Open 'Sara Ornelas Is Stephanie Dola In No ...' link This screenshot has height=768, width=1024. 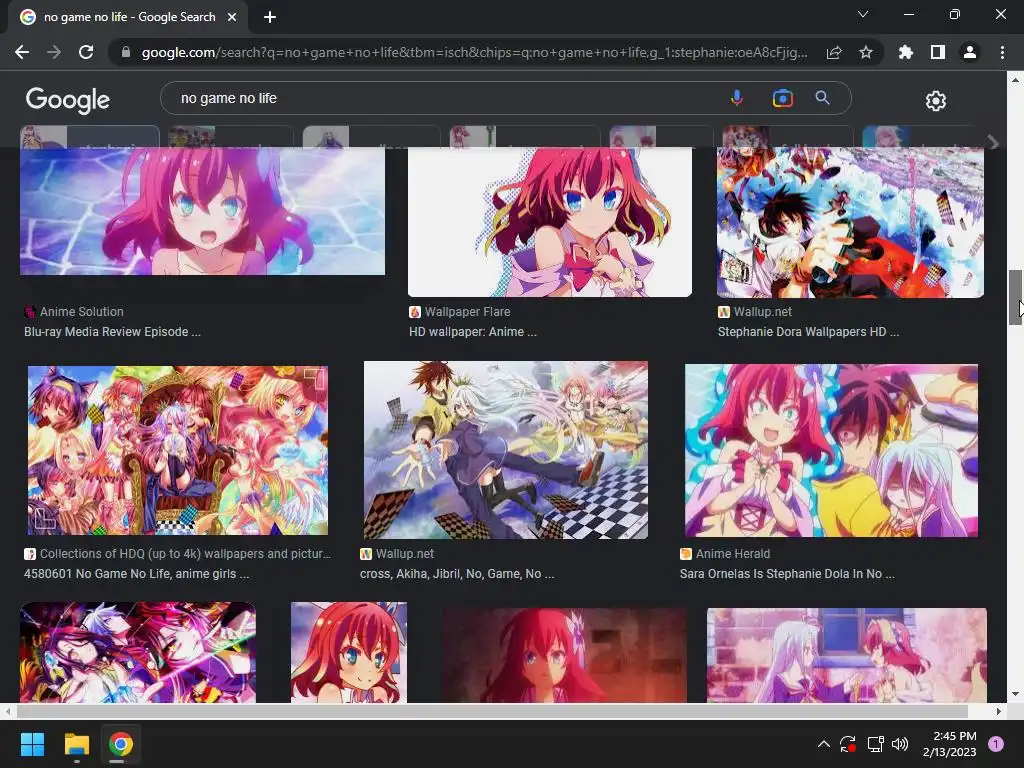pos(787,574)
